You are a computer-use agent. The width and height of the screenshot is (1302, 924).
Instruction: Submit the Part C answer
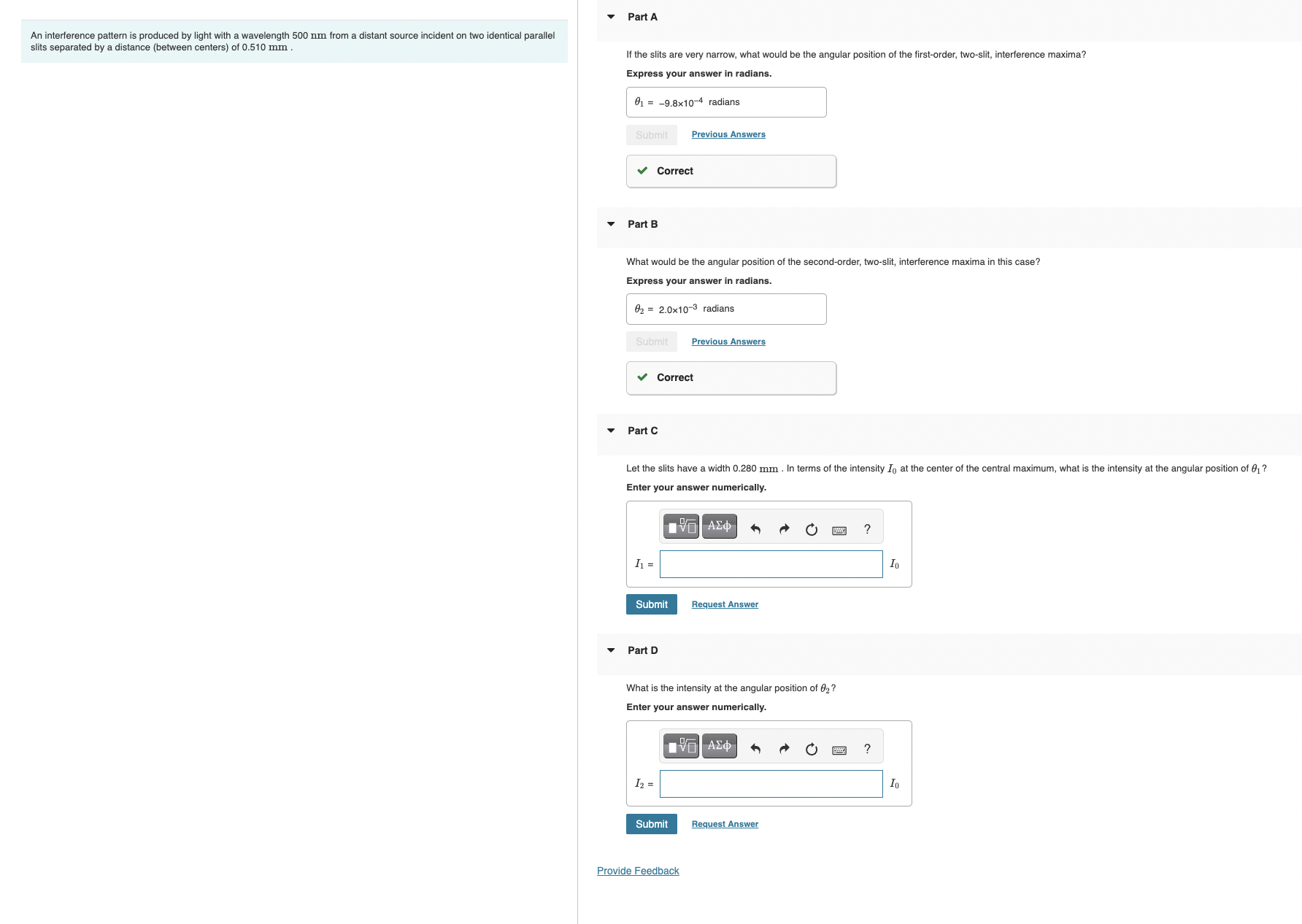(650, 604)
